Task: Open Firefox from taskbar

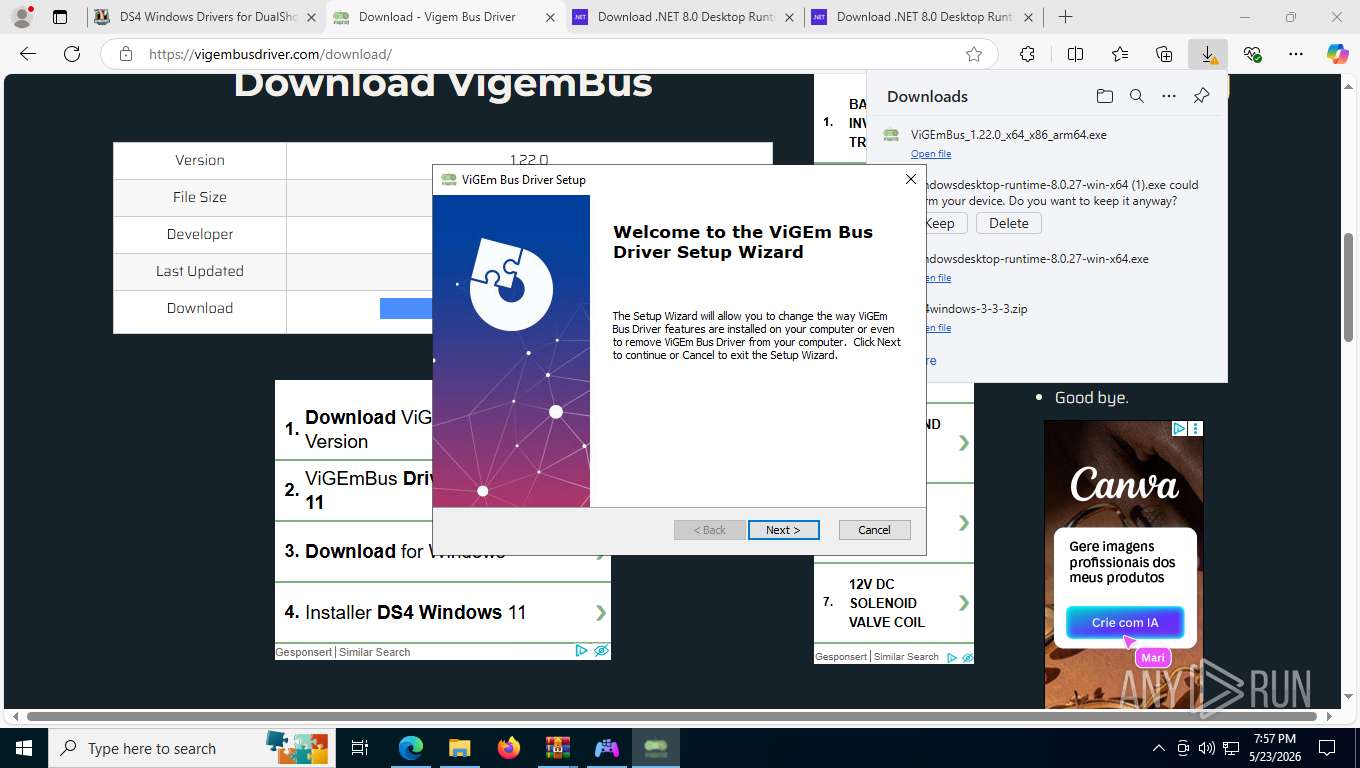Action: point(508,748)
